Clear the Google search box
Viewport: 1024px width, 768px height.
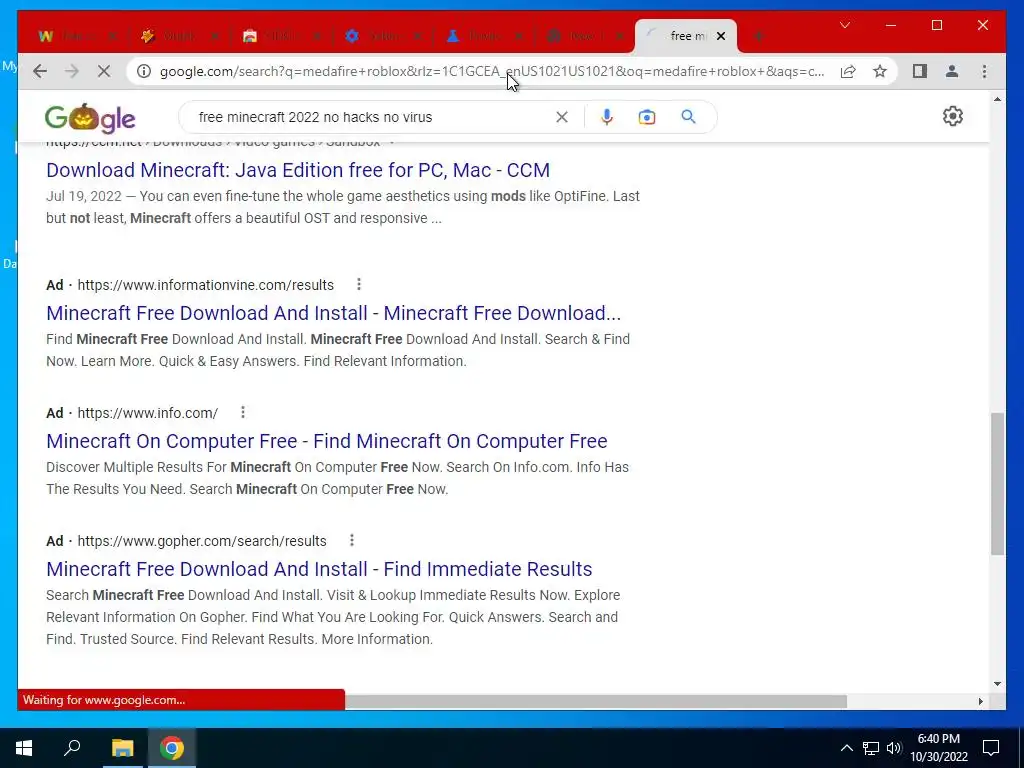pyautogui.click(x=562, y=117)
